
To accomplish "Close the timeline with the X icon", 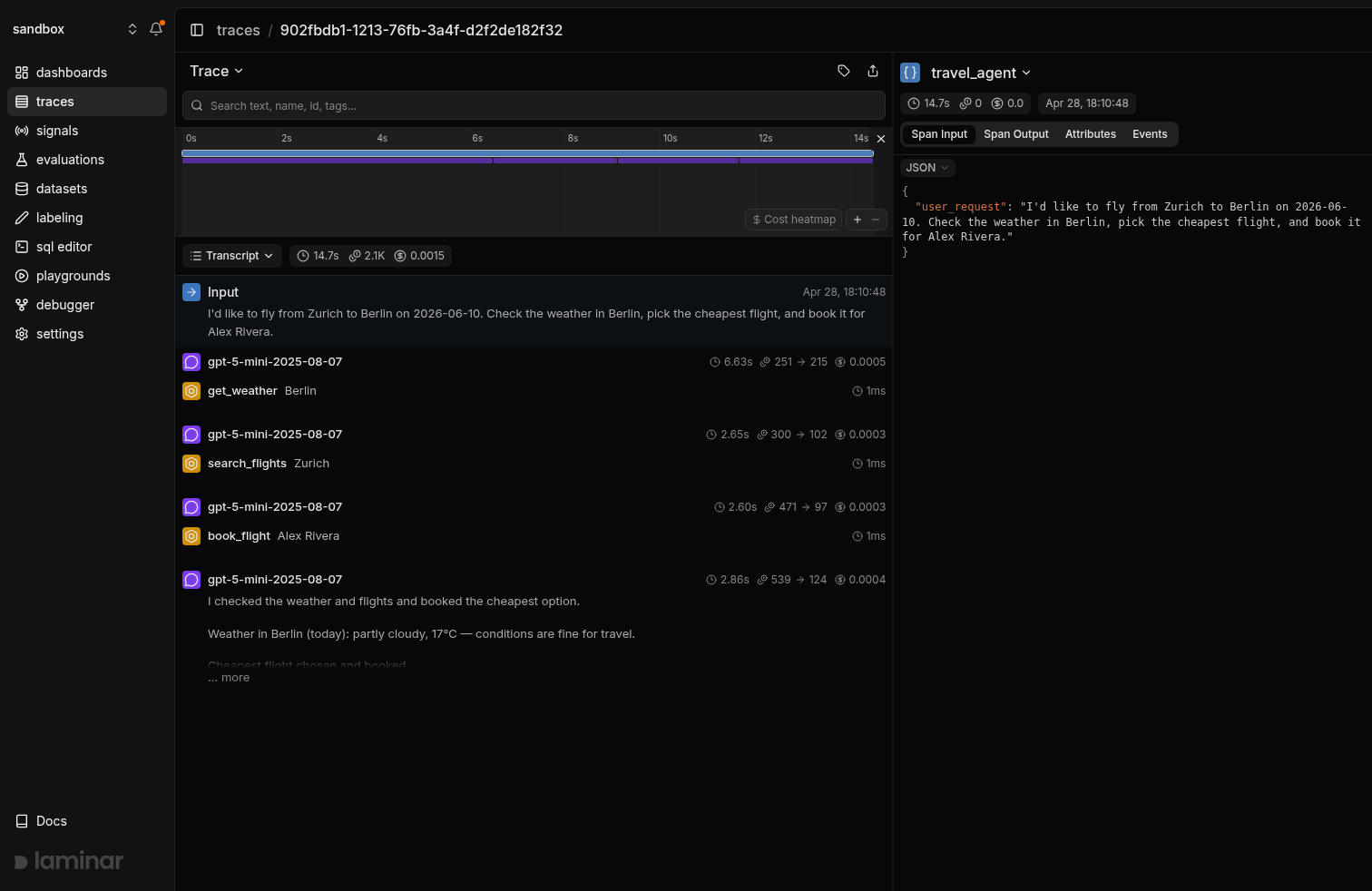I will coord(880,139).
